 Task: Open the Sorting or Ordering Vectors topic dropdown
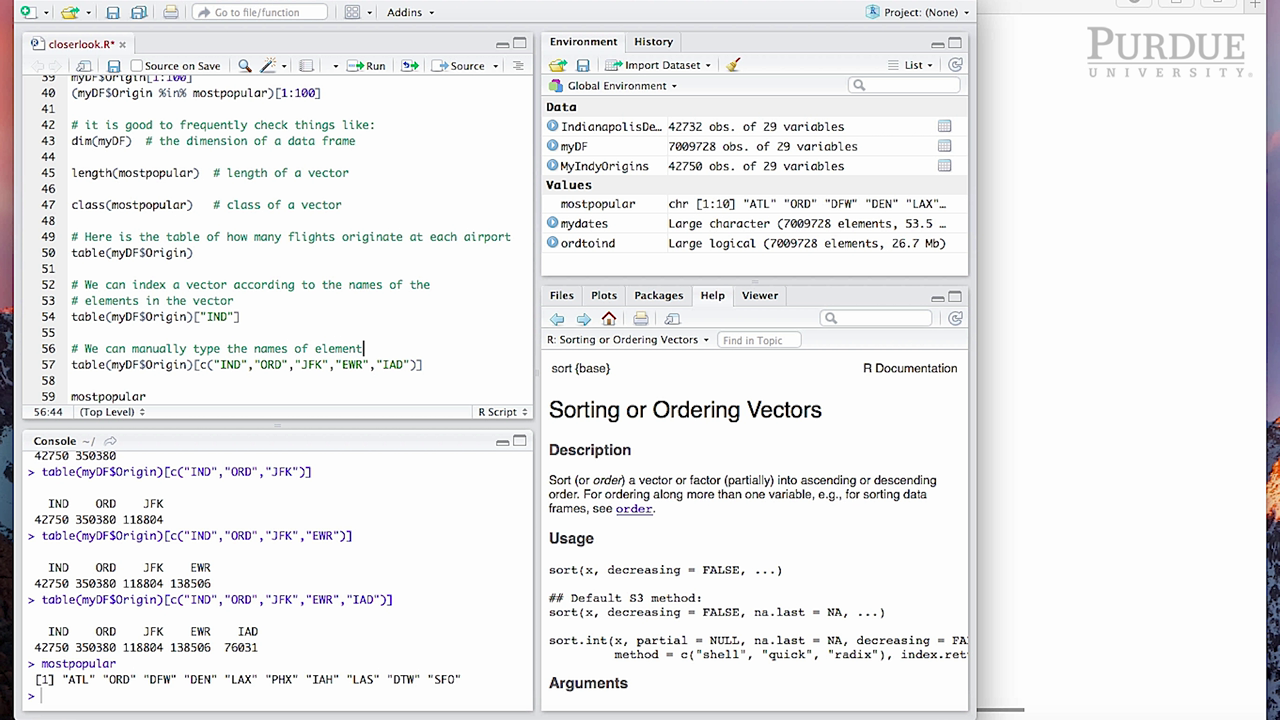628,340
